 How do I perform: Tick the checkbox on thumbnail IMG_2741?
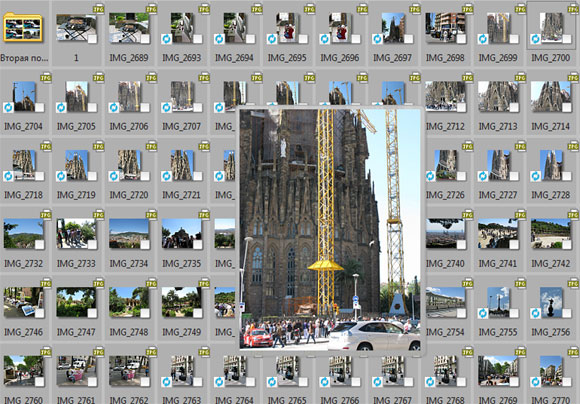click(514, 245)
